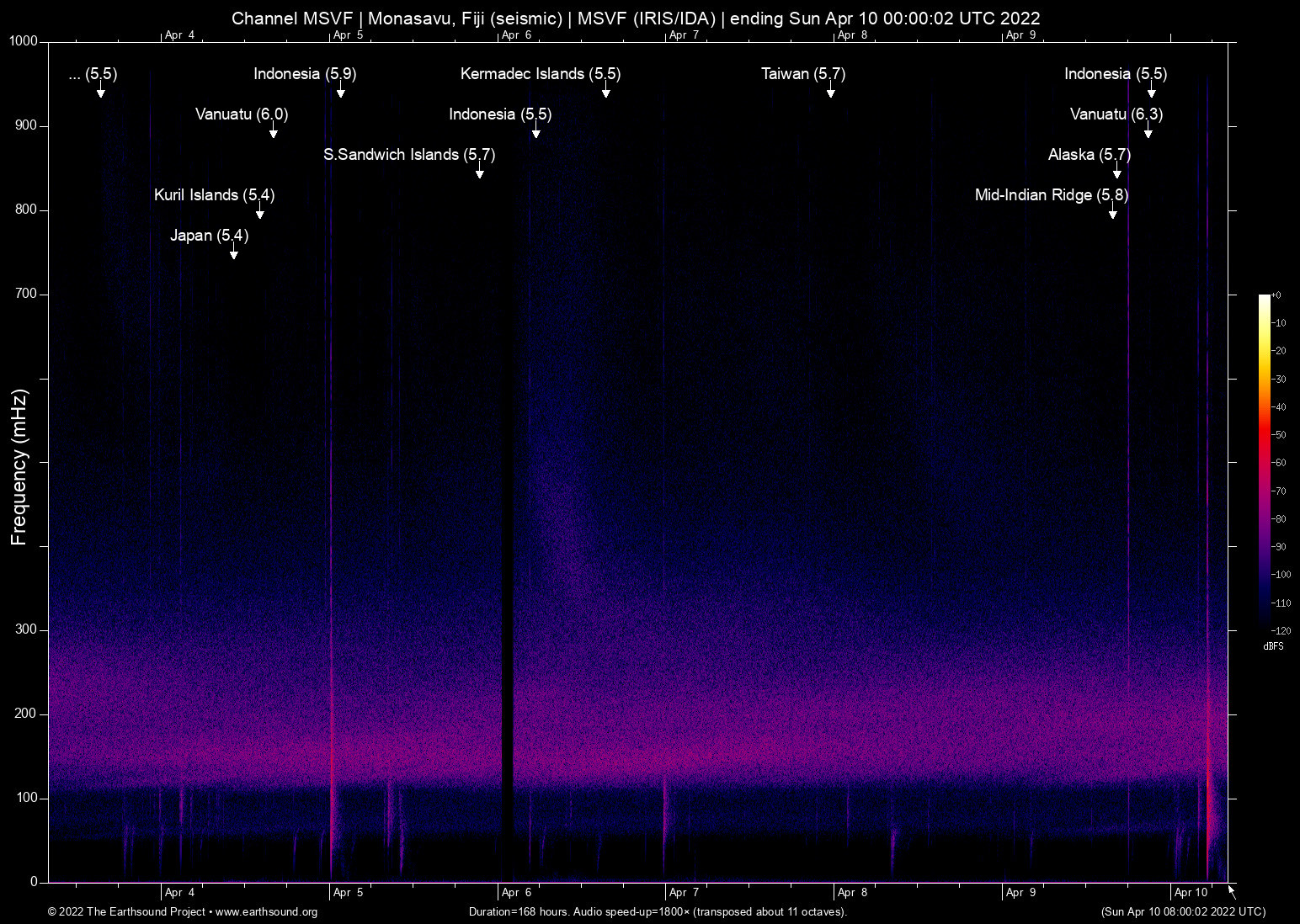The width and height of the screenshot is (1300, 924).
Task: Select Apr 5 on the bottom time axis
Action: (349, 893)
